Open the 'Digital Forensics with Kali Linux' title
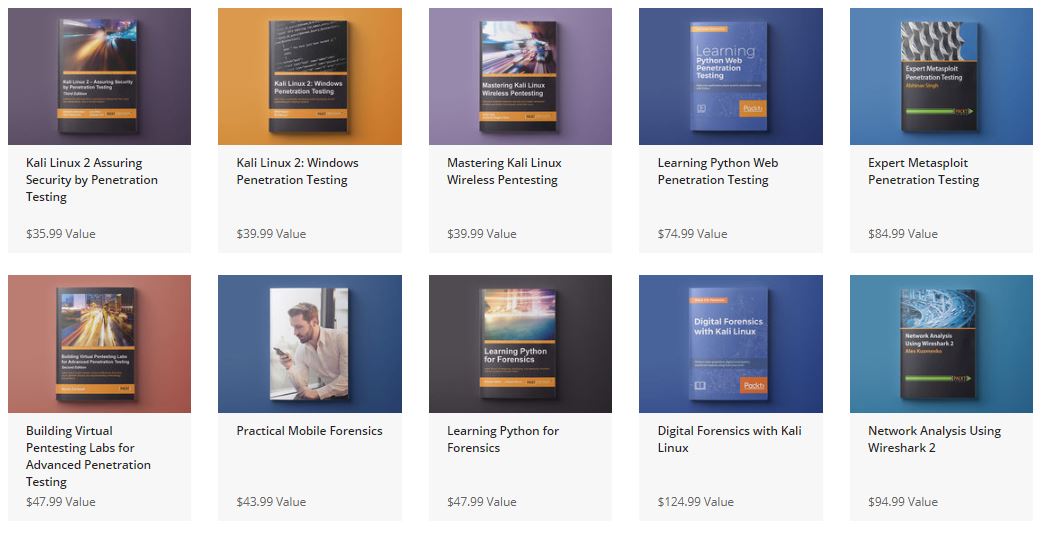Image resolution: width=1041 pixels, height=535 pixels. (730, 439)
